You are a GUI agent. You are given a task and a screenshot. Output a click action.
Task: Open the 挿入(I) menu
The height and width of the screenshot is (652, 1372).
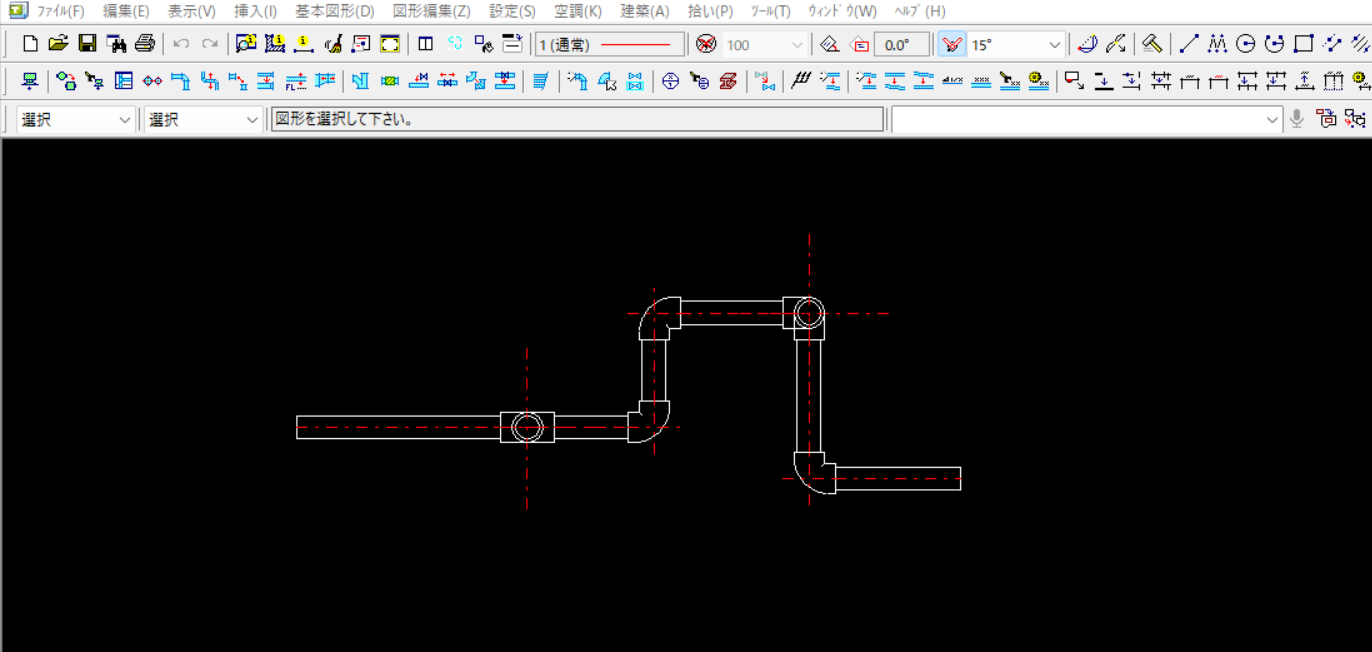pyautogui.click(x=255, y=11)
